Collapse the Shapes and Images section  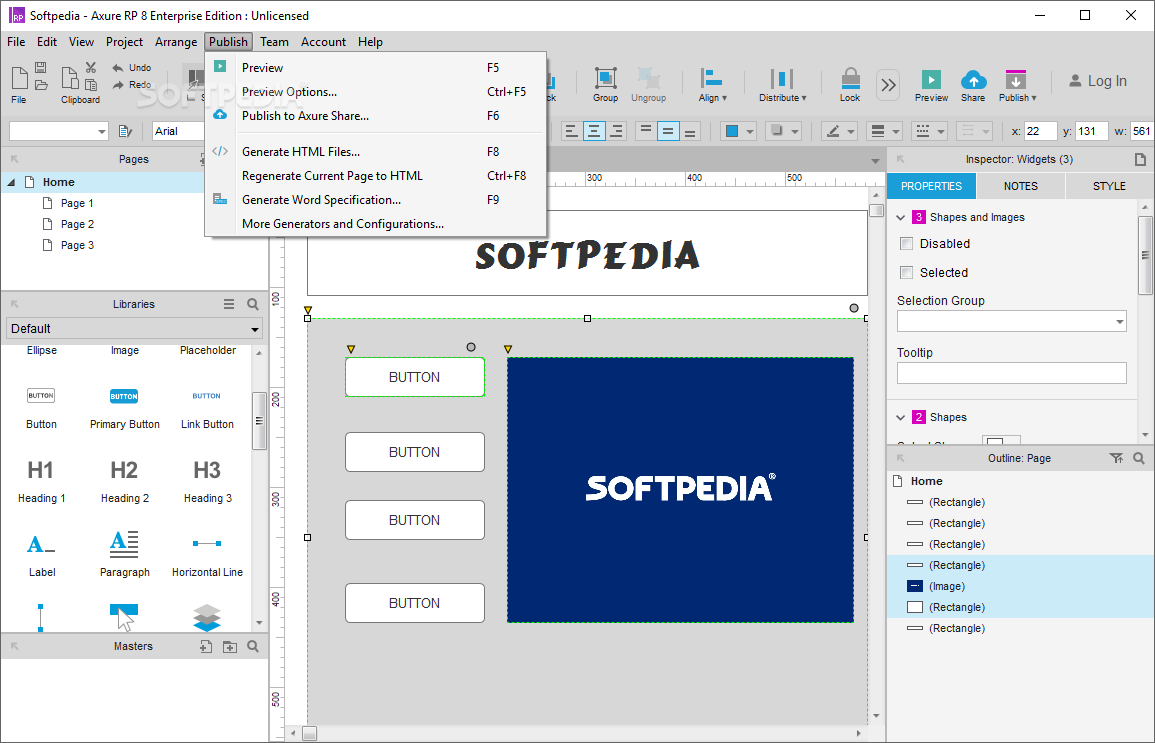[x=900, y=217]
